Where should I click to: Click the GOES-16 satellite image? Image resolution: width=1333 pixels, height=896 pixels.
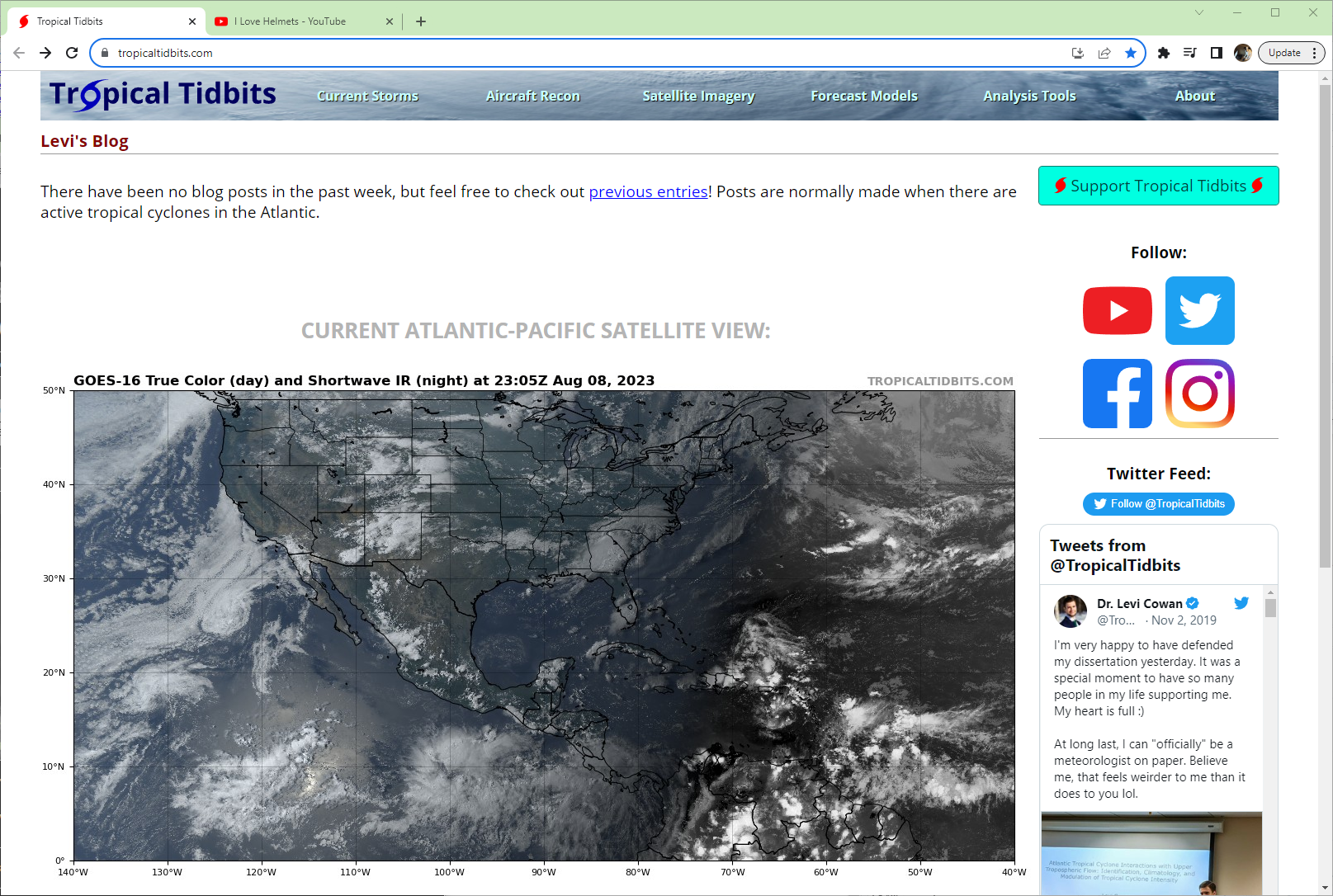(x=544, y=625)
